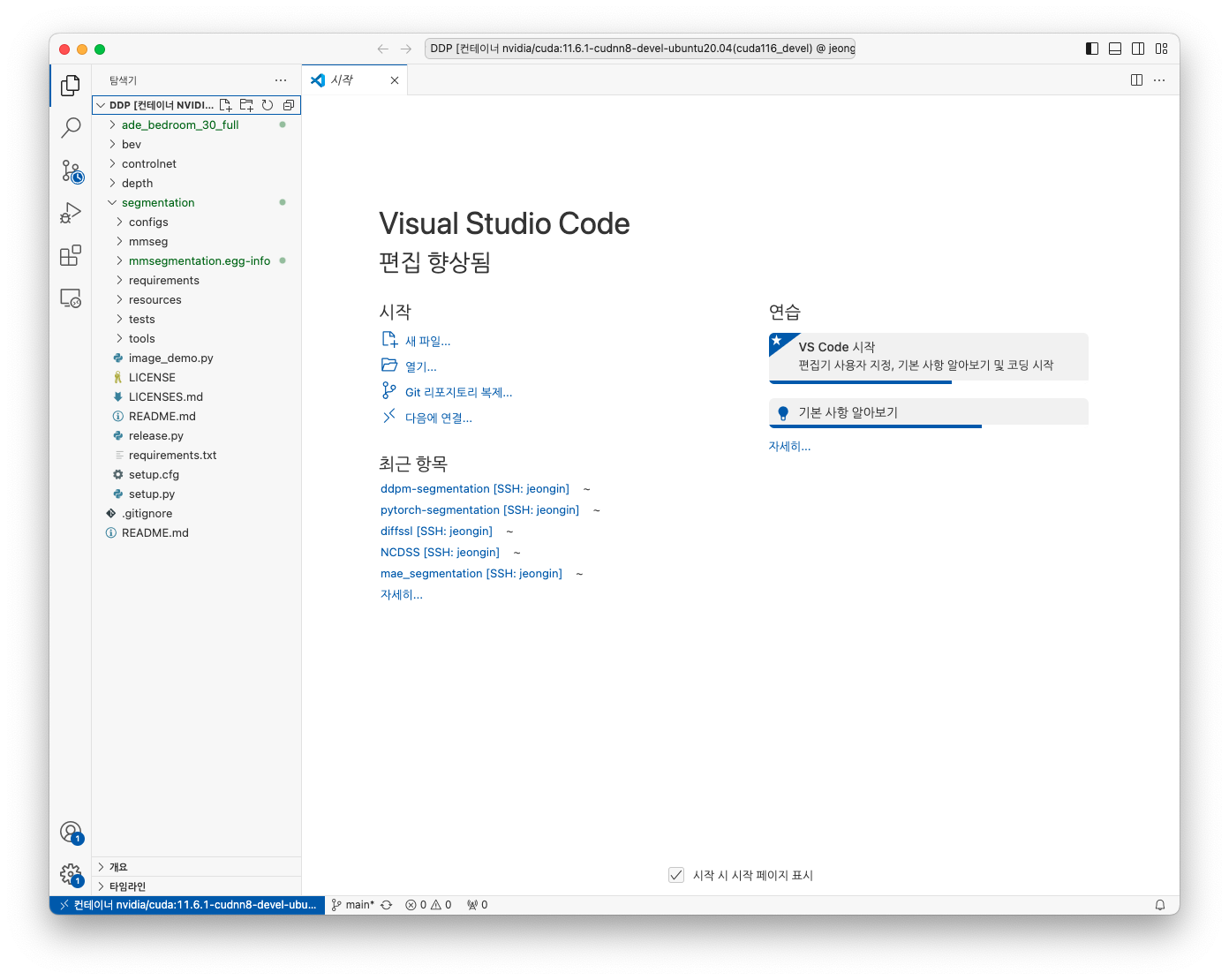This screenshot has height=980, width=1229.
Task: Open the VS Code 시작 walkthrough
Action: pyautogui.click(x=929, y=358)
